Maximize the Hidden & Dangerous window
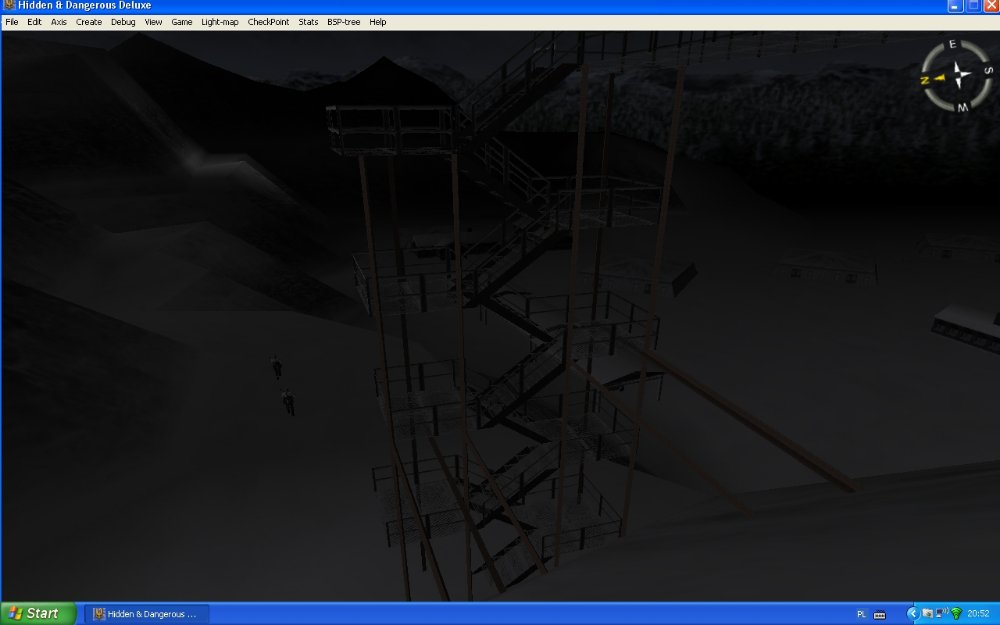Image resolution: width=1000 pixels, height=625 pixels. tap(973, 6)
